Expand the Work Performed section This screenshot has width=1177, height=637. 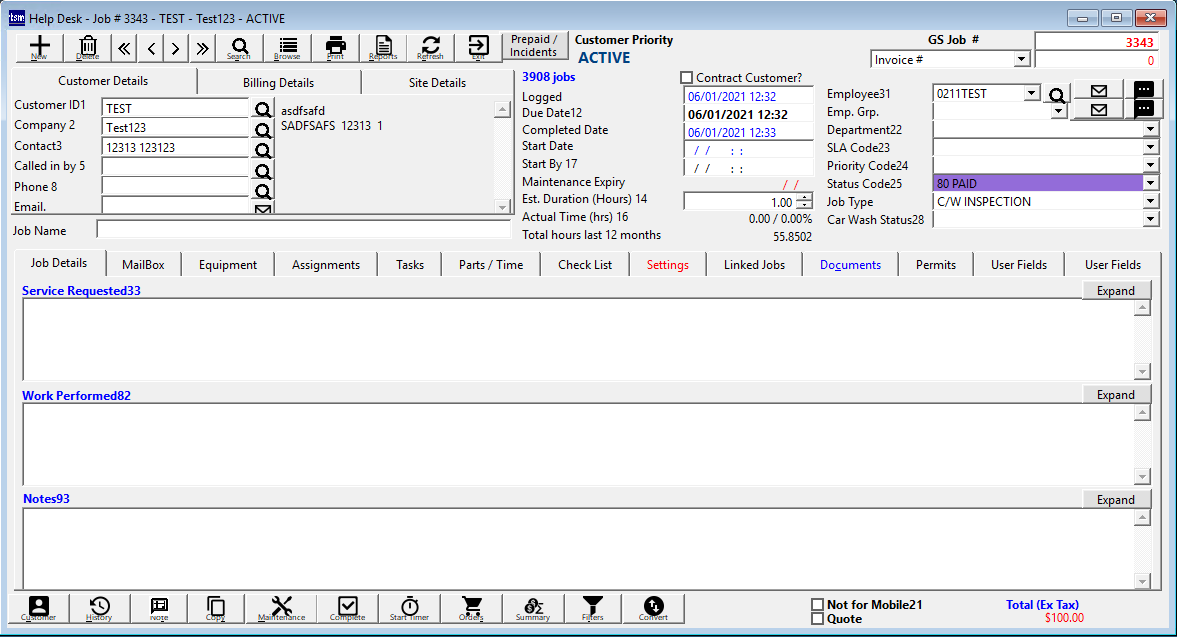(1115, 395)
